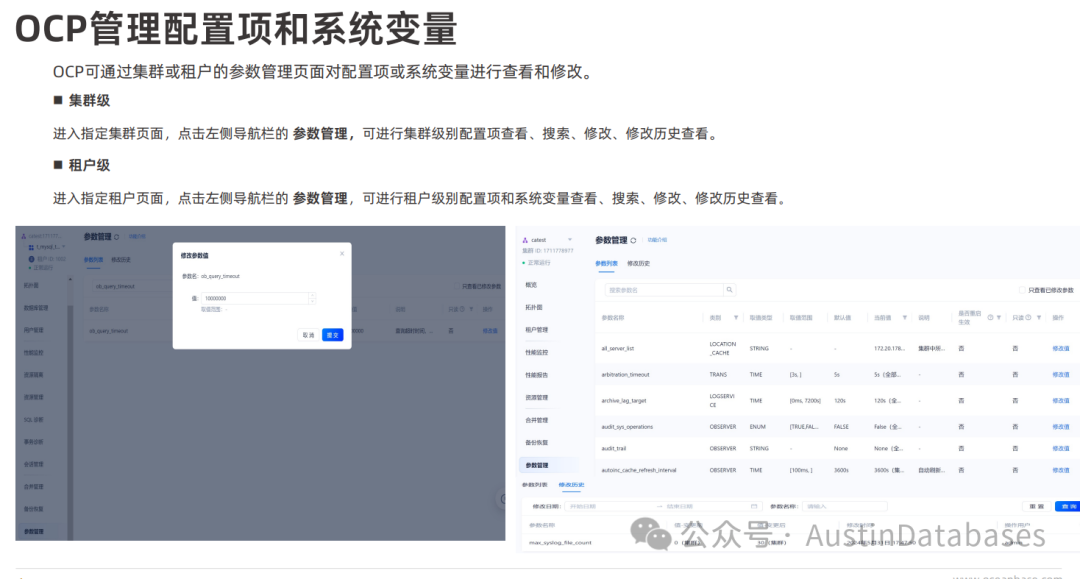
Task: Select 参数列表 tab in tenant page
Action: (x=93, y=260)
